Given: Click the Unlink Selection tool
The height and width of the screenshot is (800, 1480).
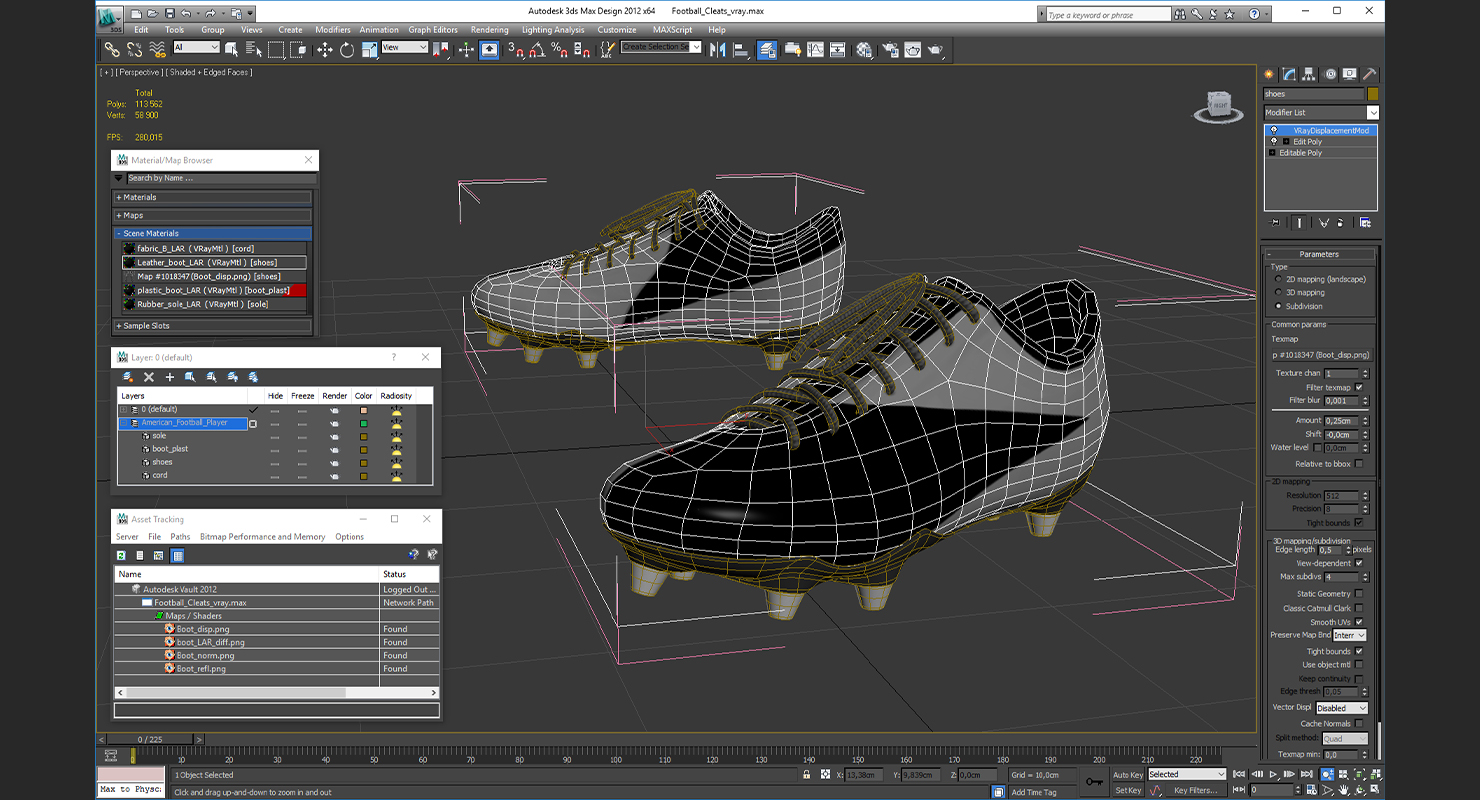Looking at the screenshot, I should [x=135, y=49].
